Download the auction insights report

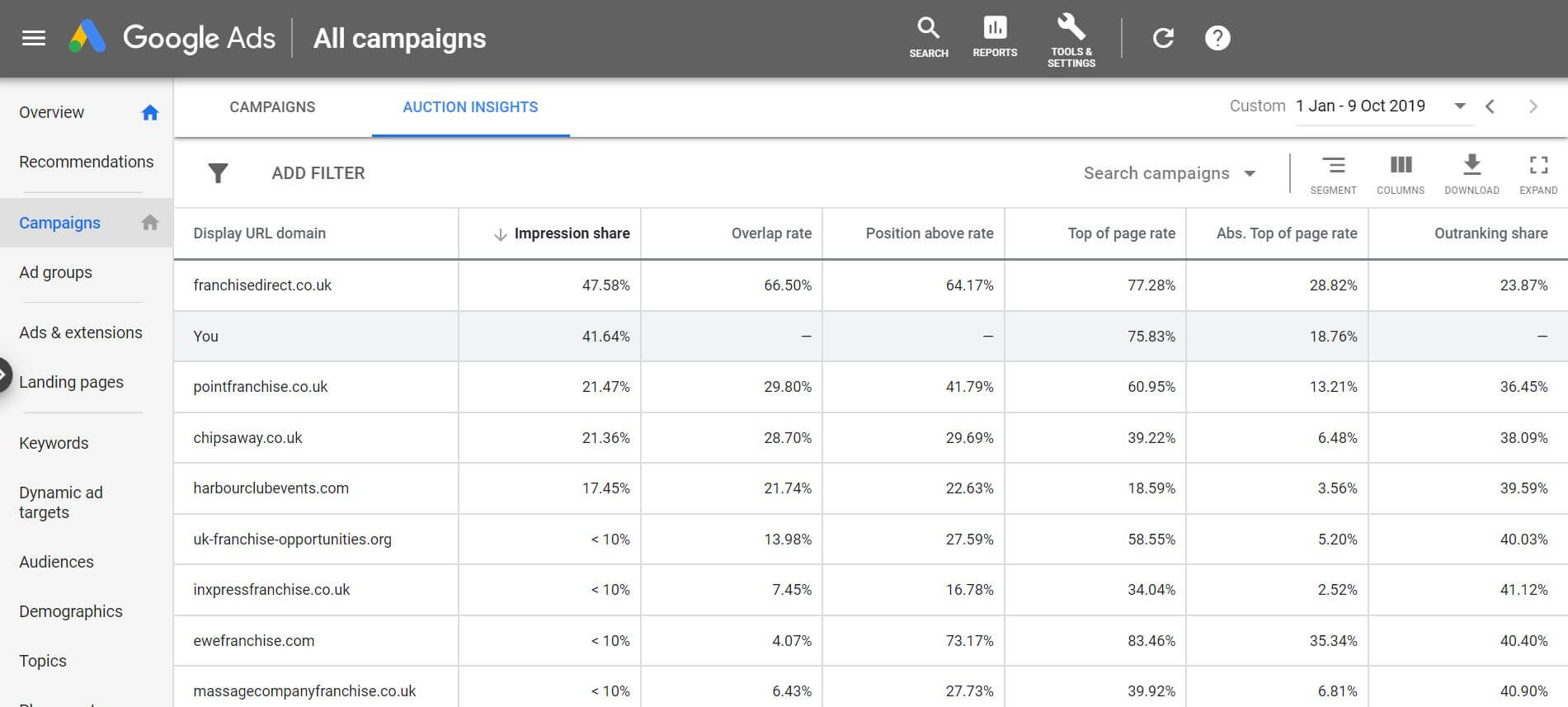1471,175
